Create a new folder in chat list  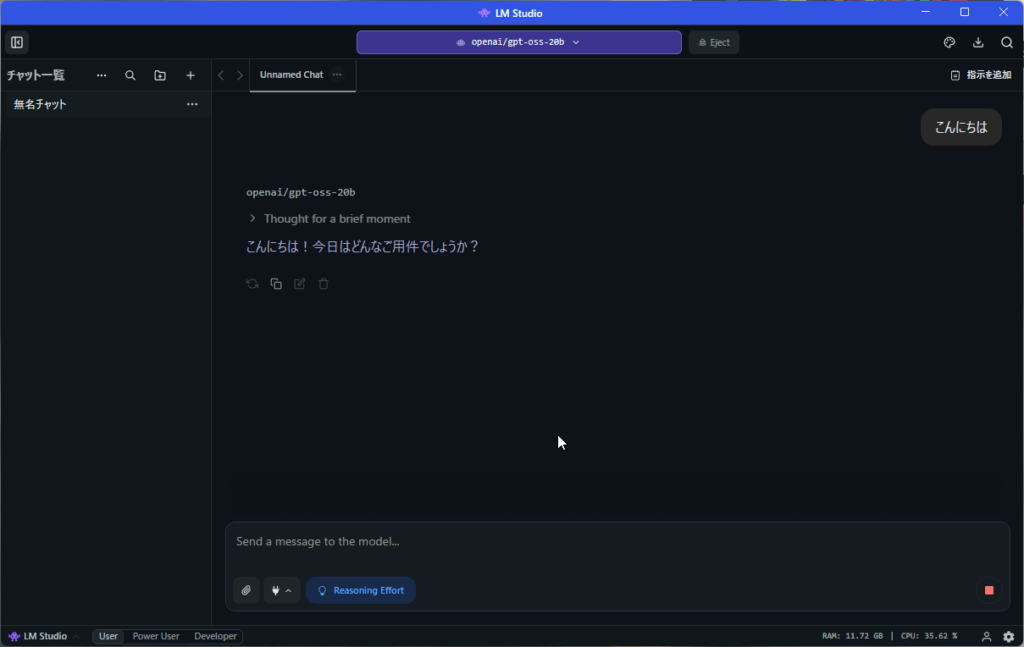coord(160,75)
